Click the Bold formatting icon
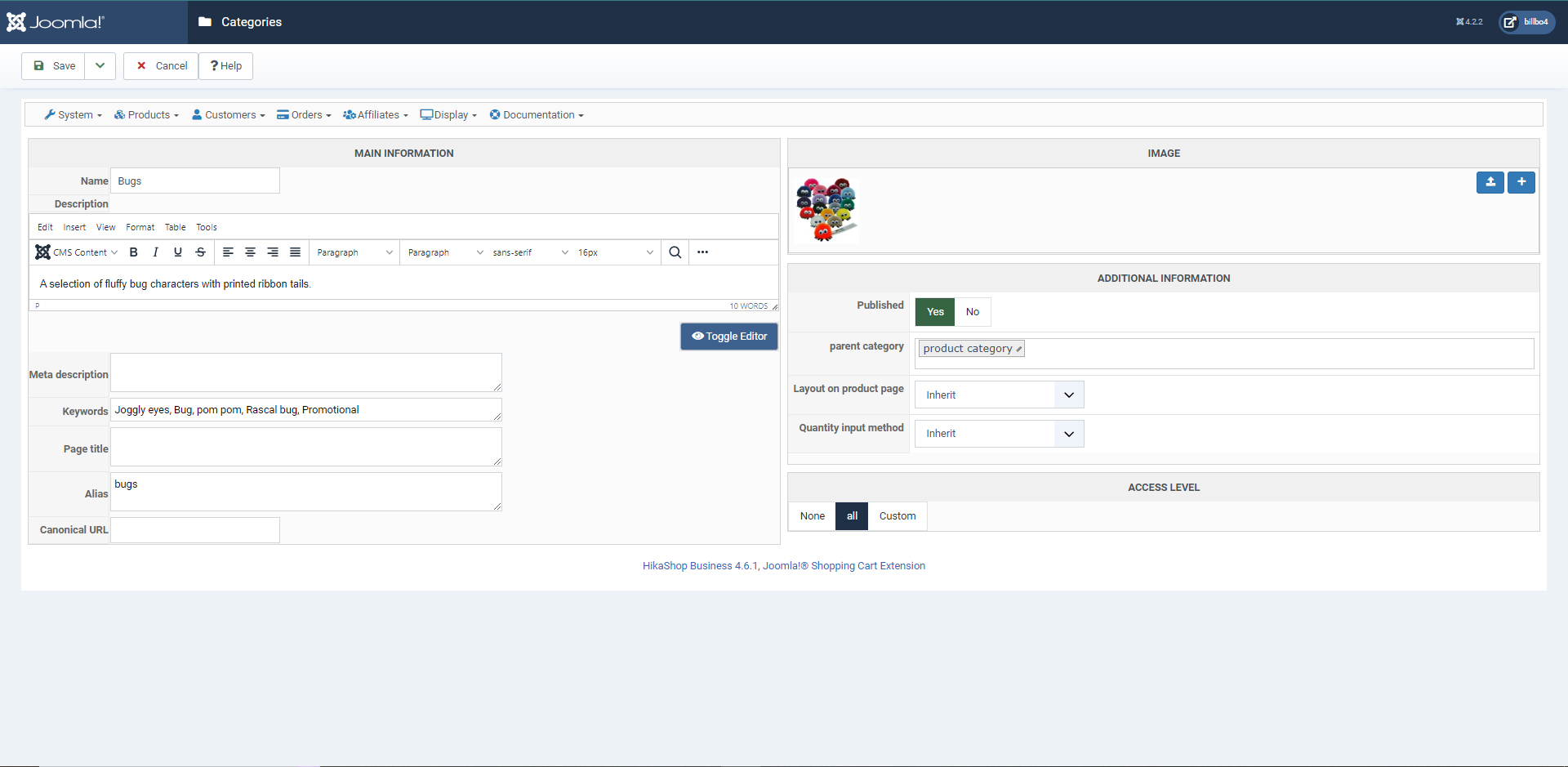This screenshot has width=1568, height=767. pyautogui.click(x=134, y=252)
